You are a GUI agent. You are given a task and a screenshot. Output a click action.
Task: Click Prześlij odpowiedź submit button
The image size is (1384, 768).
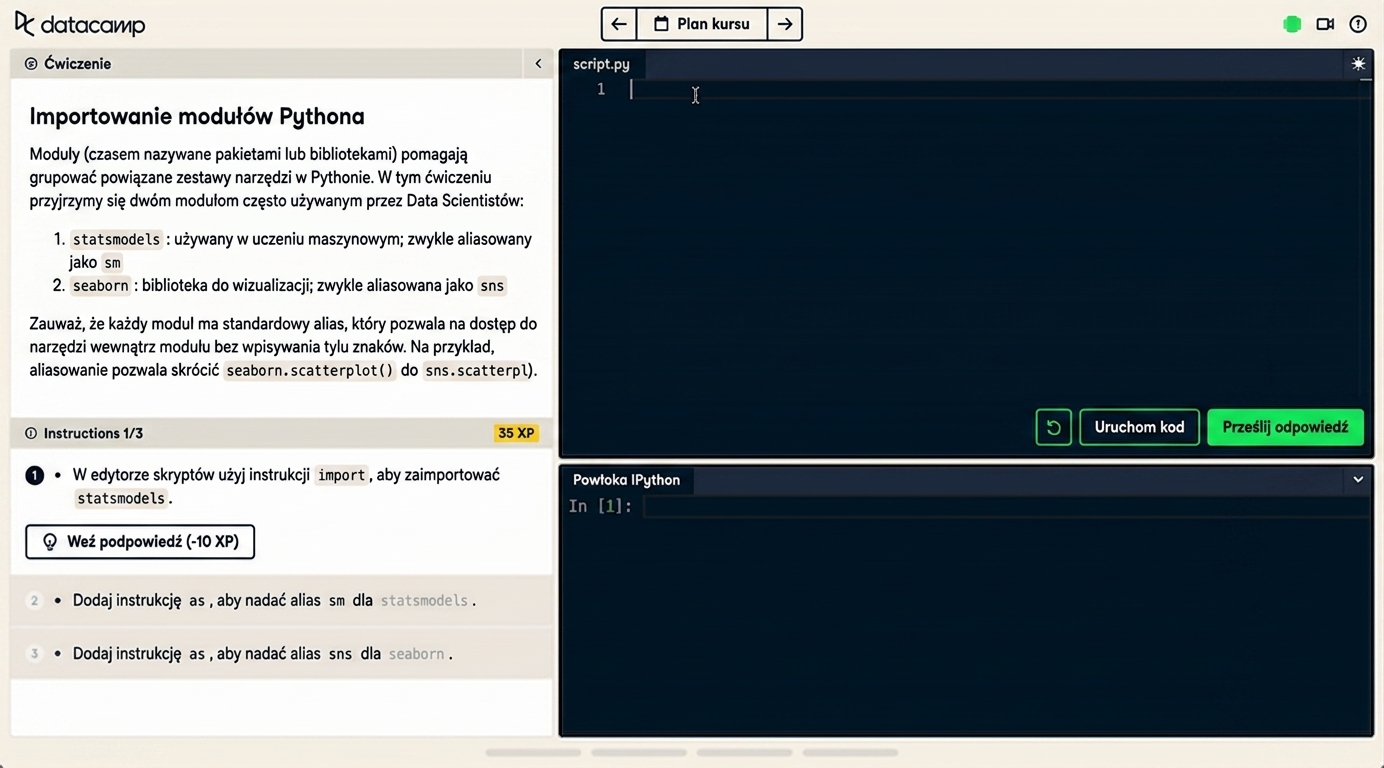1285,427
